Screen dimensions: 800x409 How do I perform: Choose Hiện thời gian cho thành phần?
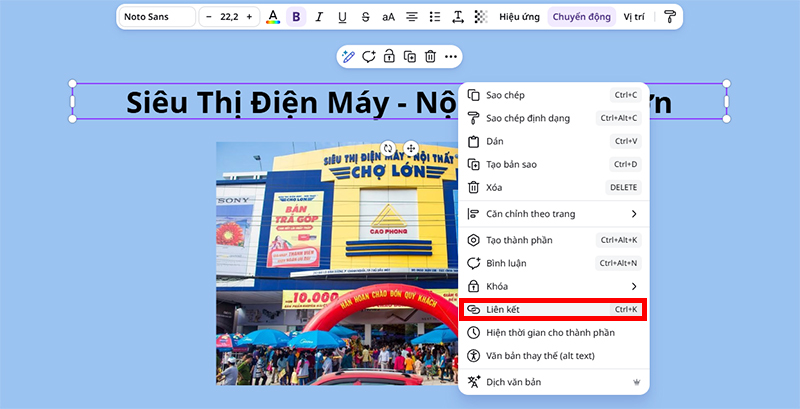tap(554, 333)
